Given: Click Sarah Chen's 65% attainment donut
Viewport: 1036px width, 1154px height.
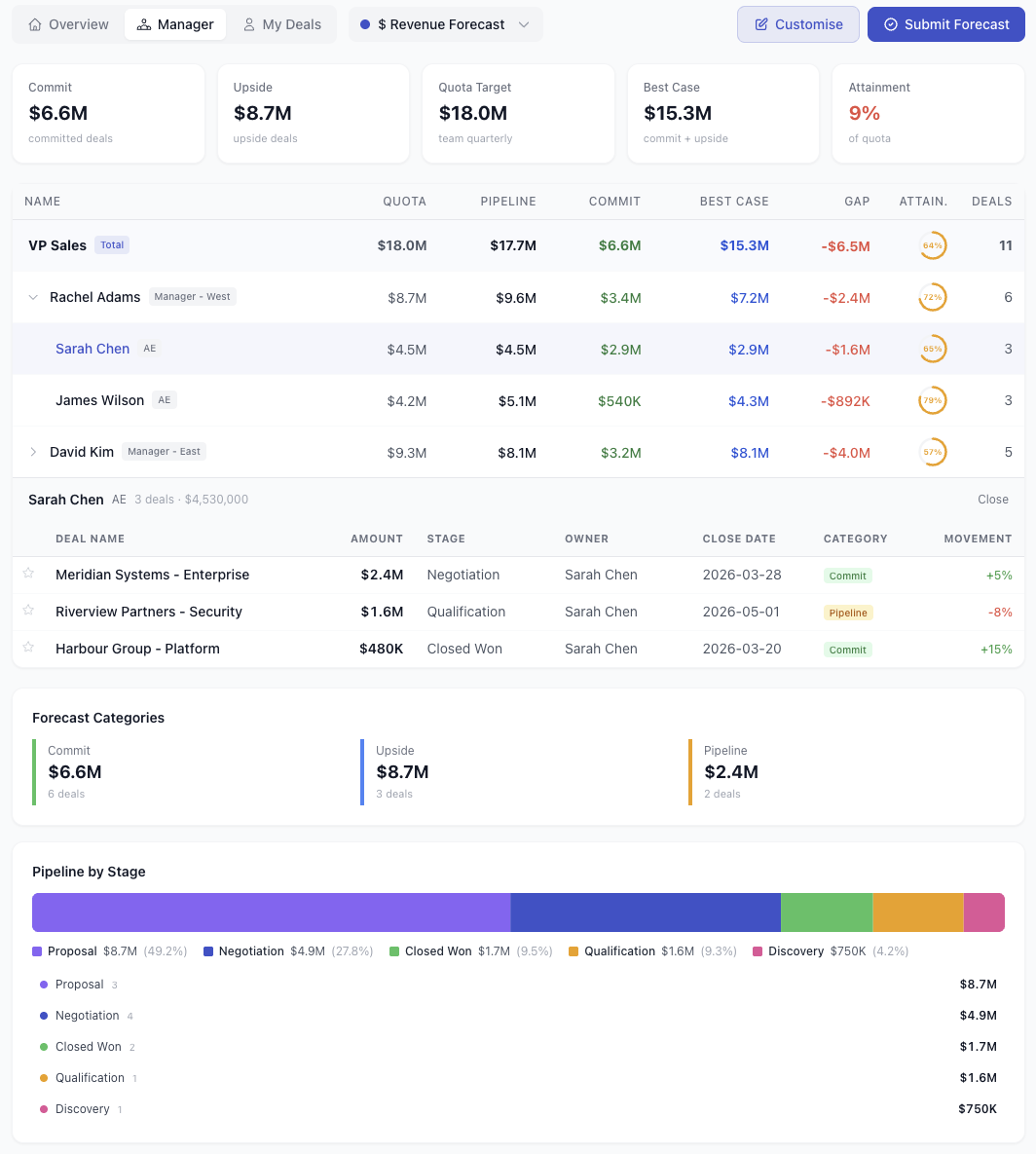Looking at the screenshot, I should pyautogui.click(x=932, y=348).
